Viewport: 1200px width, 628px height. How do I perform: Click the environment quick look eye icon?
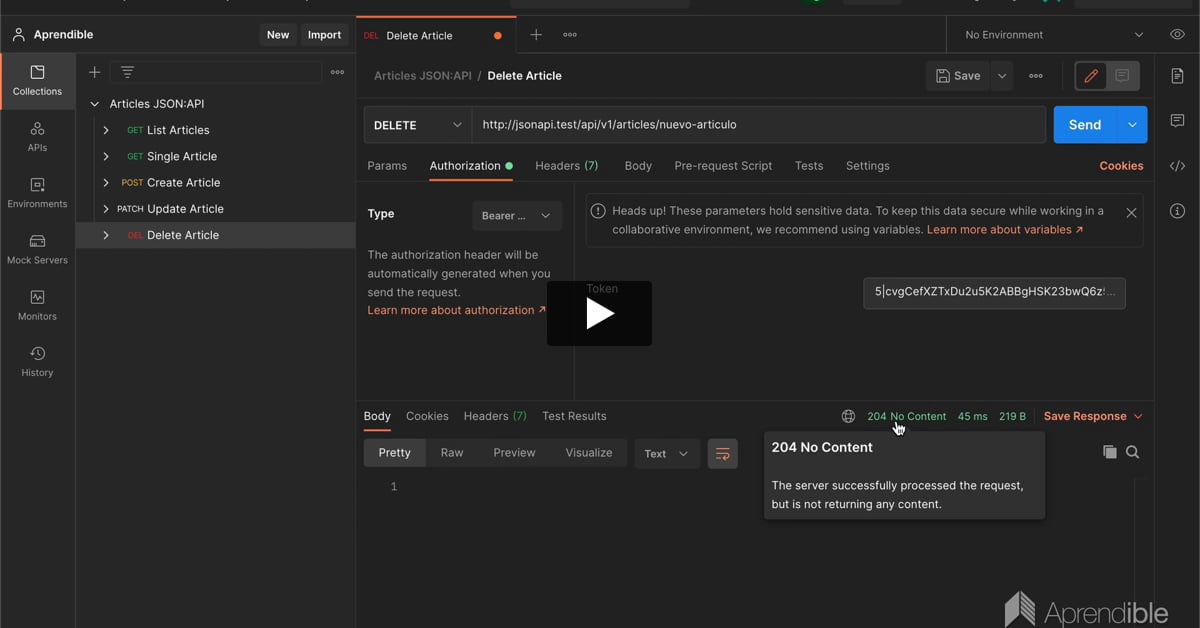[1177, 35]
